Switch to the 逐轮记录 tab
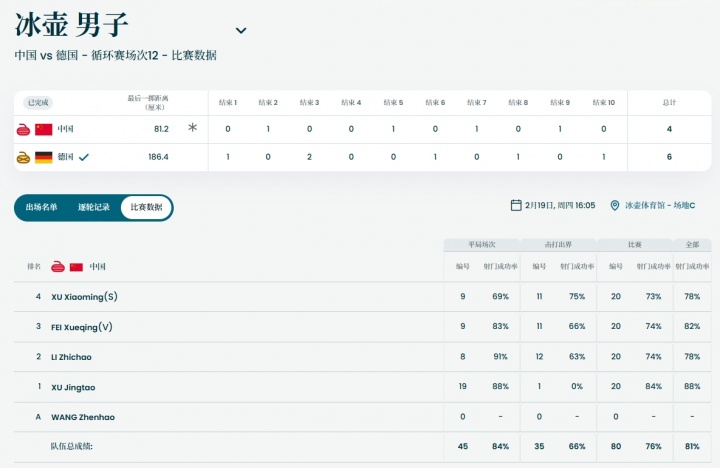 click(x=94, y=207)
